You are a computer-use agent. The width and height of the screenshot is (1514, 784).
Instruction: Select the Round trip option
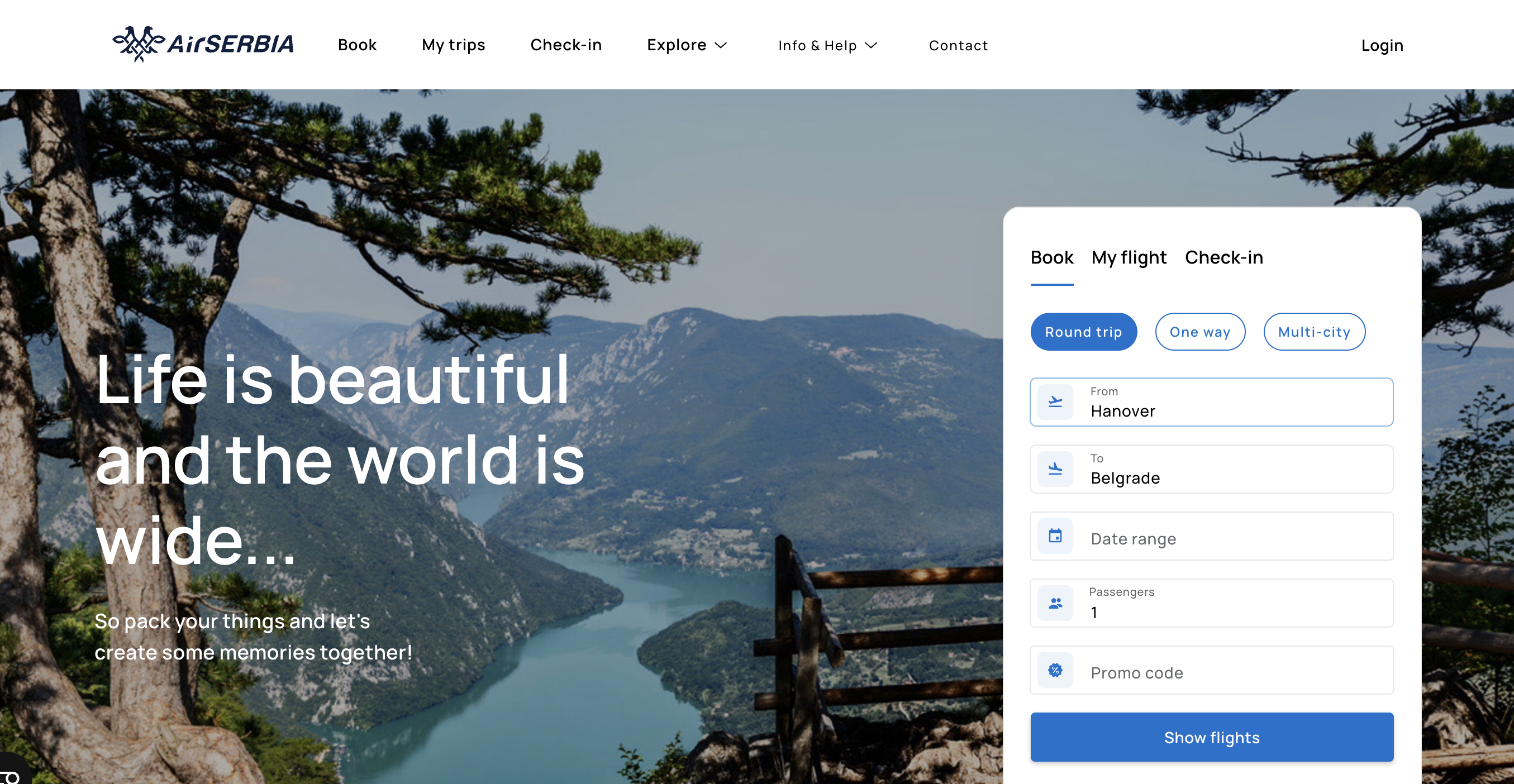click(x=1083, y=332)
